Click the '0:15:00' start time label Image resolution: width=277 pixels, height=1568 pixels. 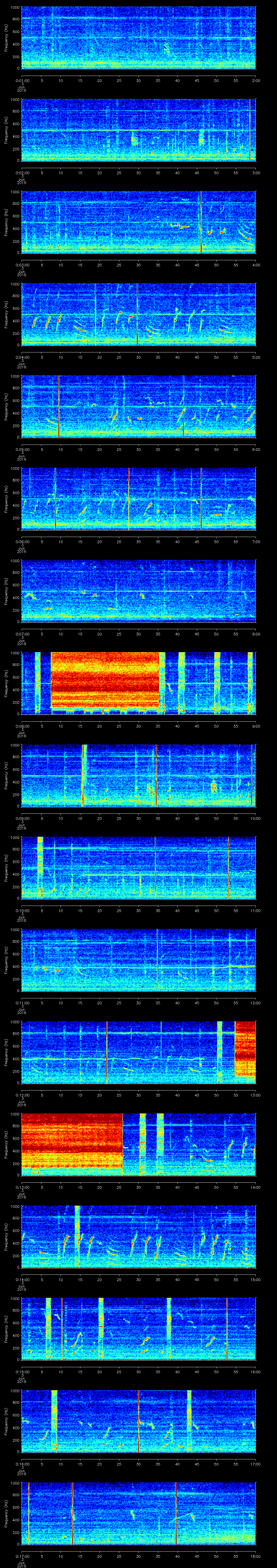(22, 1371)
